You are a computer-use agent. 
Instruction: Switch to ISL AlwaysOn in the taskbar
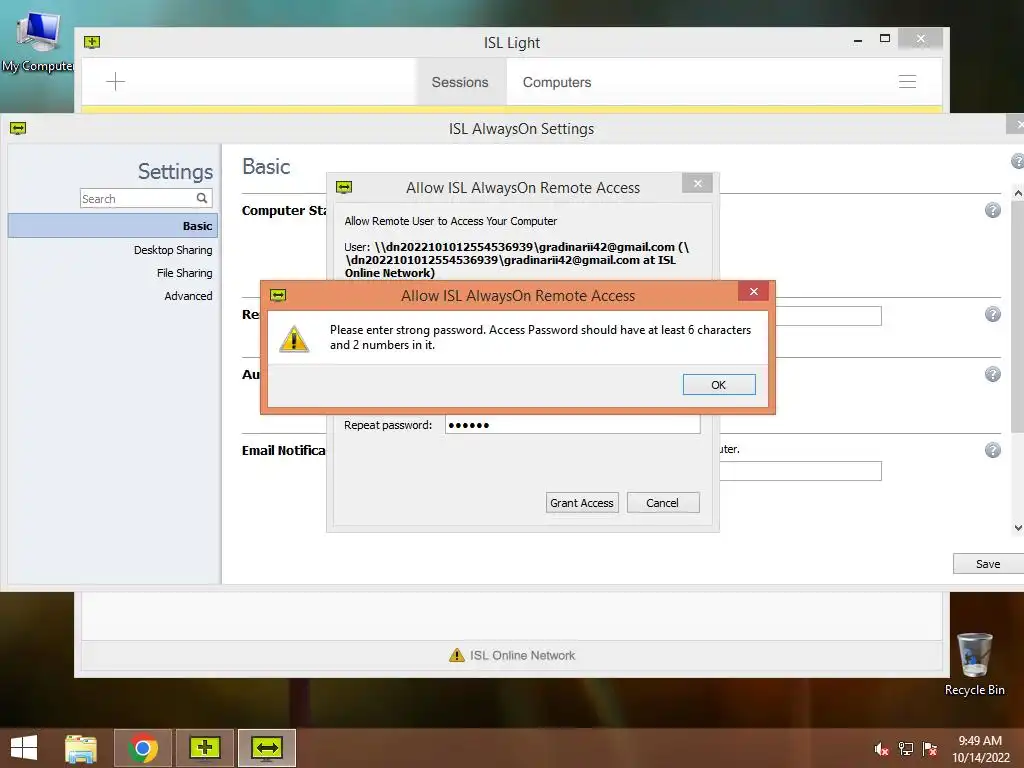click(x=266, y=748)
